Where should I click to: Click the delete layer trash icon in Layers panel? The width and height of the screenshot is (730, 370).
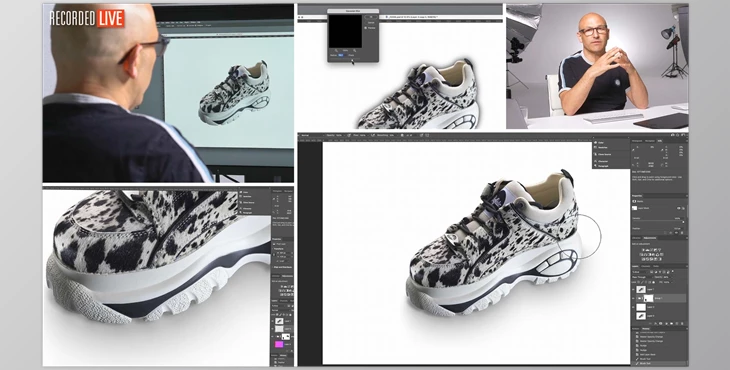[x=682, y=323]
